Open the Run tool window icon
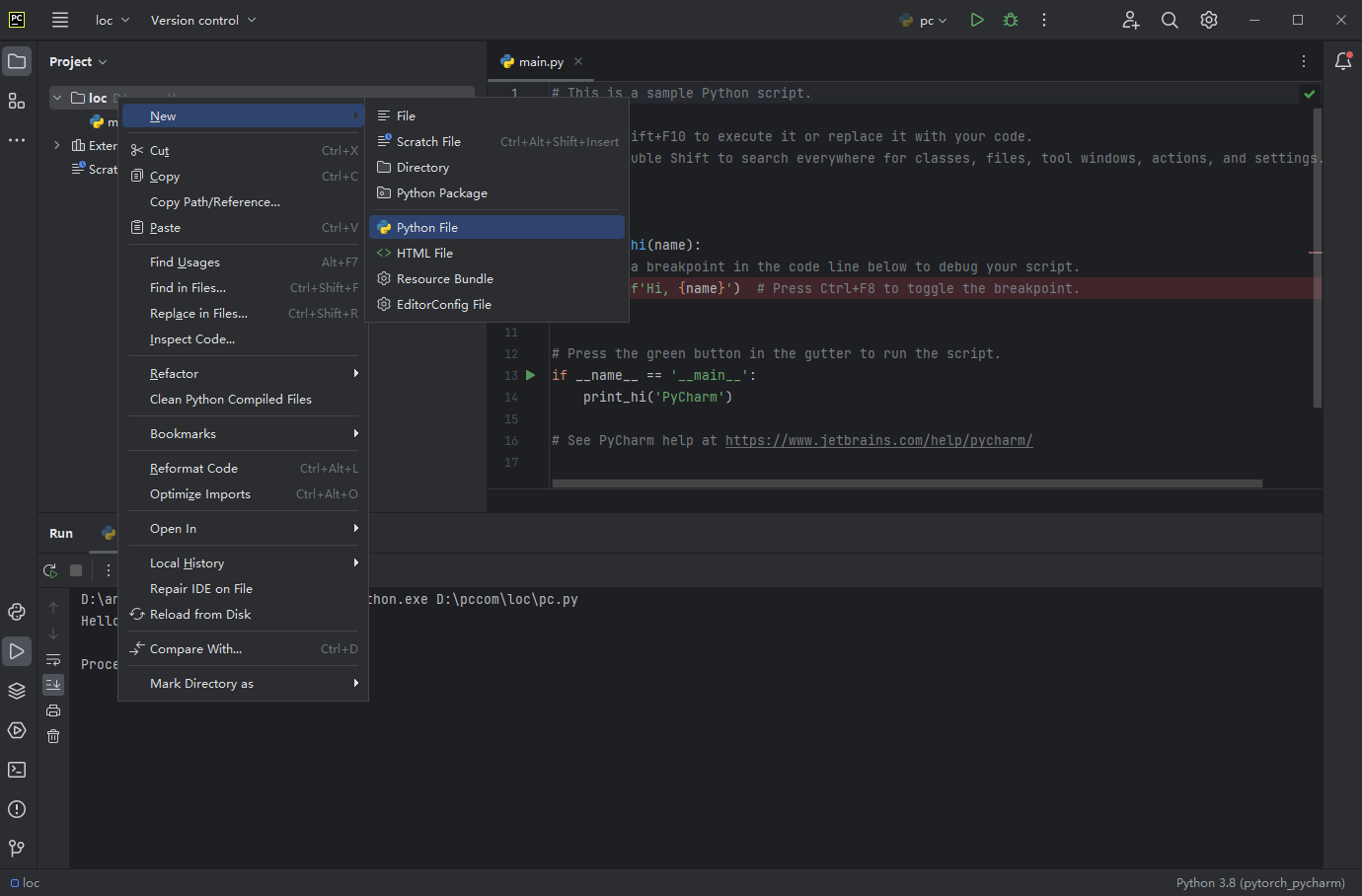Image resolution: width=1362 pixels, height=896 pixels. [17, 651]
